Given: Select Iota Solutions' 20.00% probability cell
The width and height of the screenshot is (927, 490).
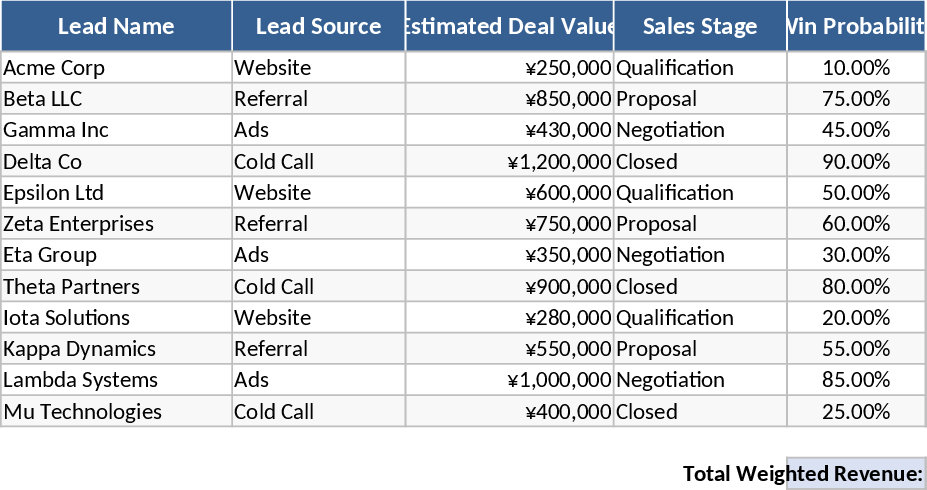Looking at the screenshot, I should (x=855, y=318).
